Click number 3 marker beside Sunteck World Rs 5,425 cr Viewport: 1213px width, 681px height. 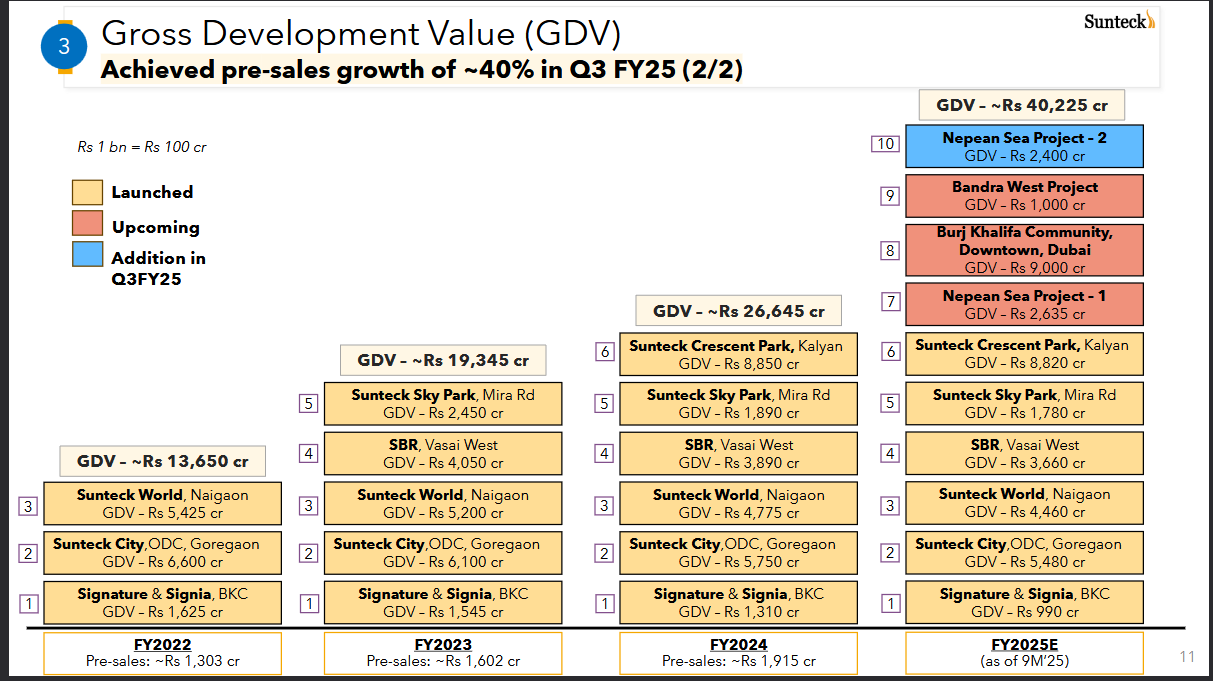click(28, 507)
